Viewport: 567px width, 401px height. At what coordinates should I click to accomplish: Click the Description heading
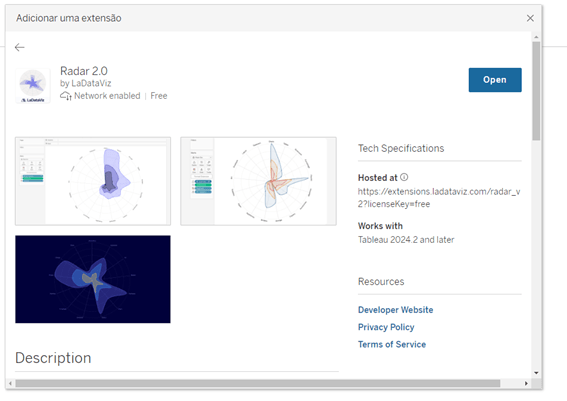point(53,358)
